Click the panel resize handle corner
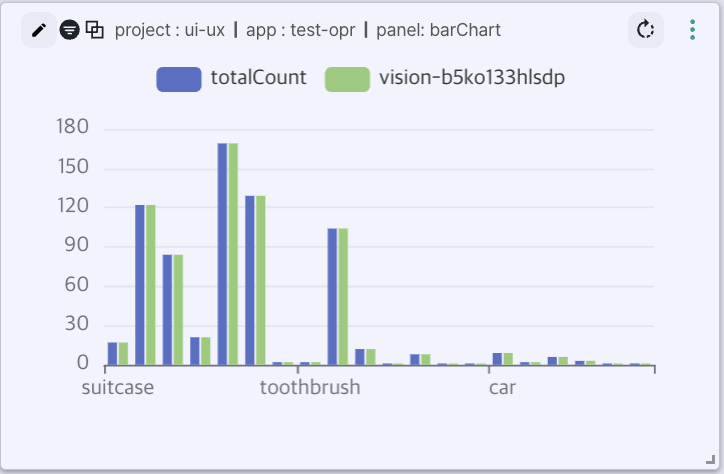Image resolution: width=724 pixels, height=474 pixels. pos(711,459)
